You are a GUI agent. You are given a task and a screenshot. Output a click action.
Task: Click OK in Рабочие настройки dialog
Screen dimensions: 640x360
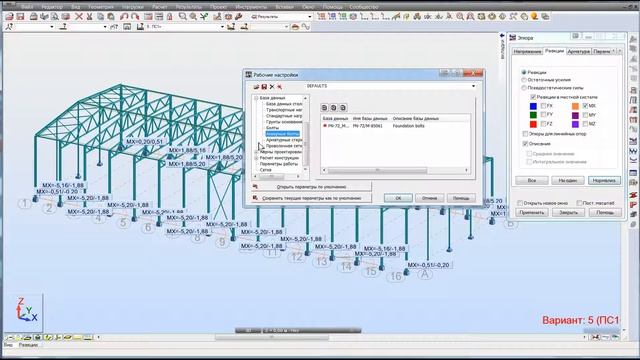pyautogui.click(x=398, y=198)
